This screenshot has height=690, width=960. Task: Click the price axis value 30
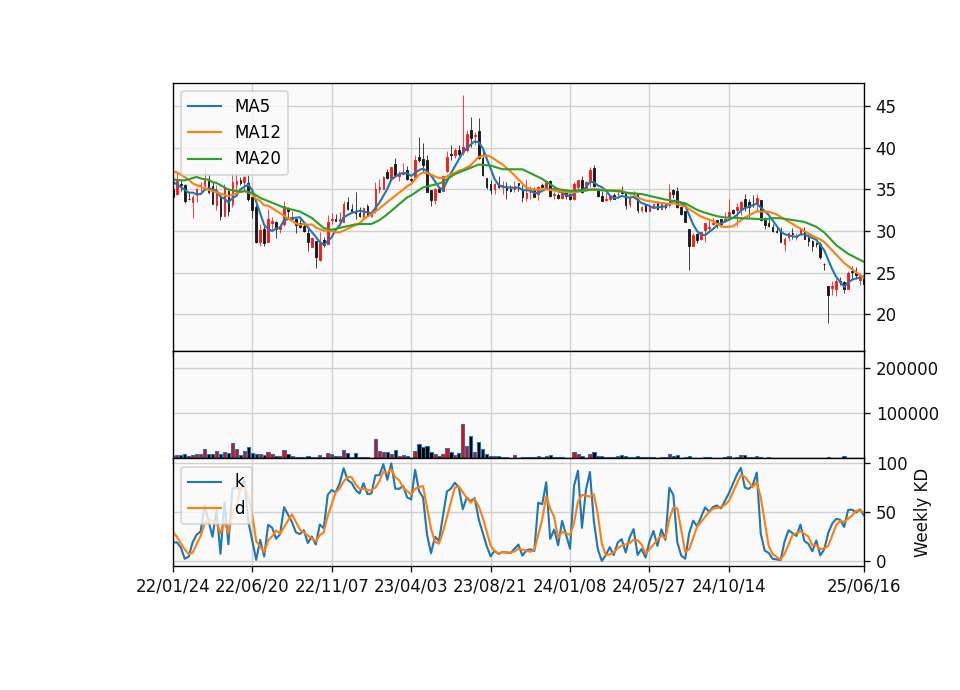pos(885,232)
